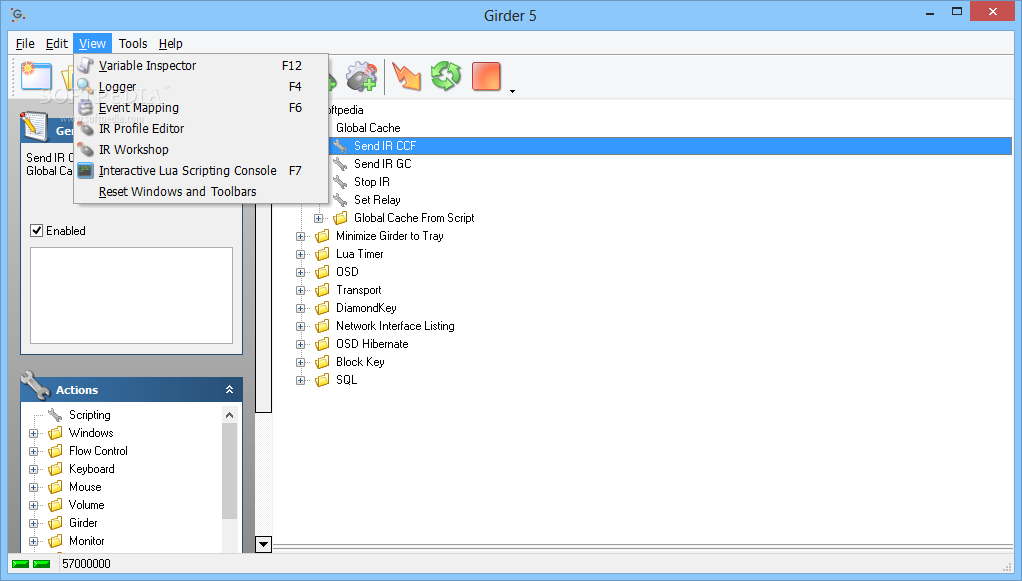This screenshot has width=1022, height=581.
Task: Click the IR Profile Editor remote icon
Action: pos(85,128)
